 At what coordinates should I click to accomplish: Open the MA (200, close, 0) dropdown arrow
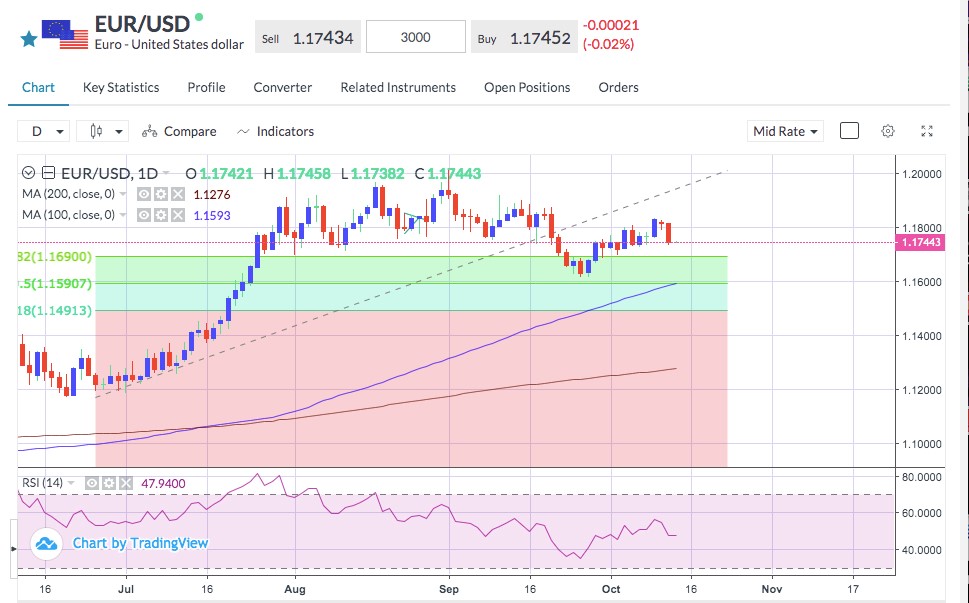123,194
